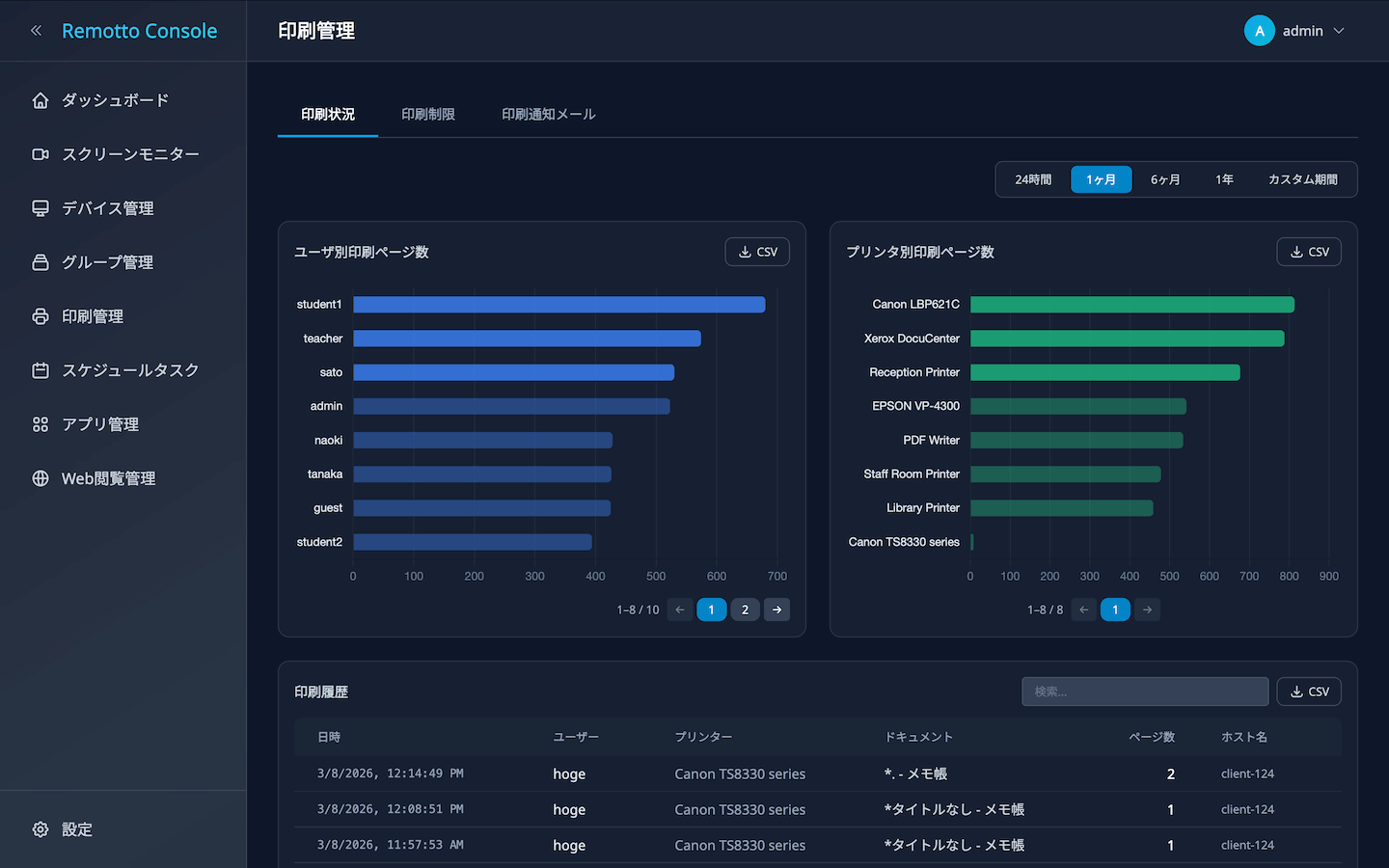Click the Device Management monitor icon
The width and height of the screenshot is (1389, 868).
click(41, 208)
